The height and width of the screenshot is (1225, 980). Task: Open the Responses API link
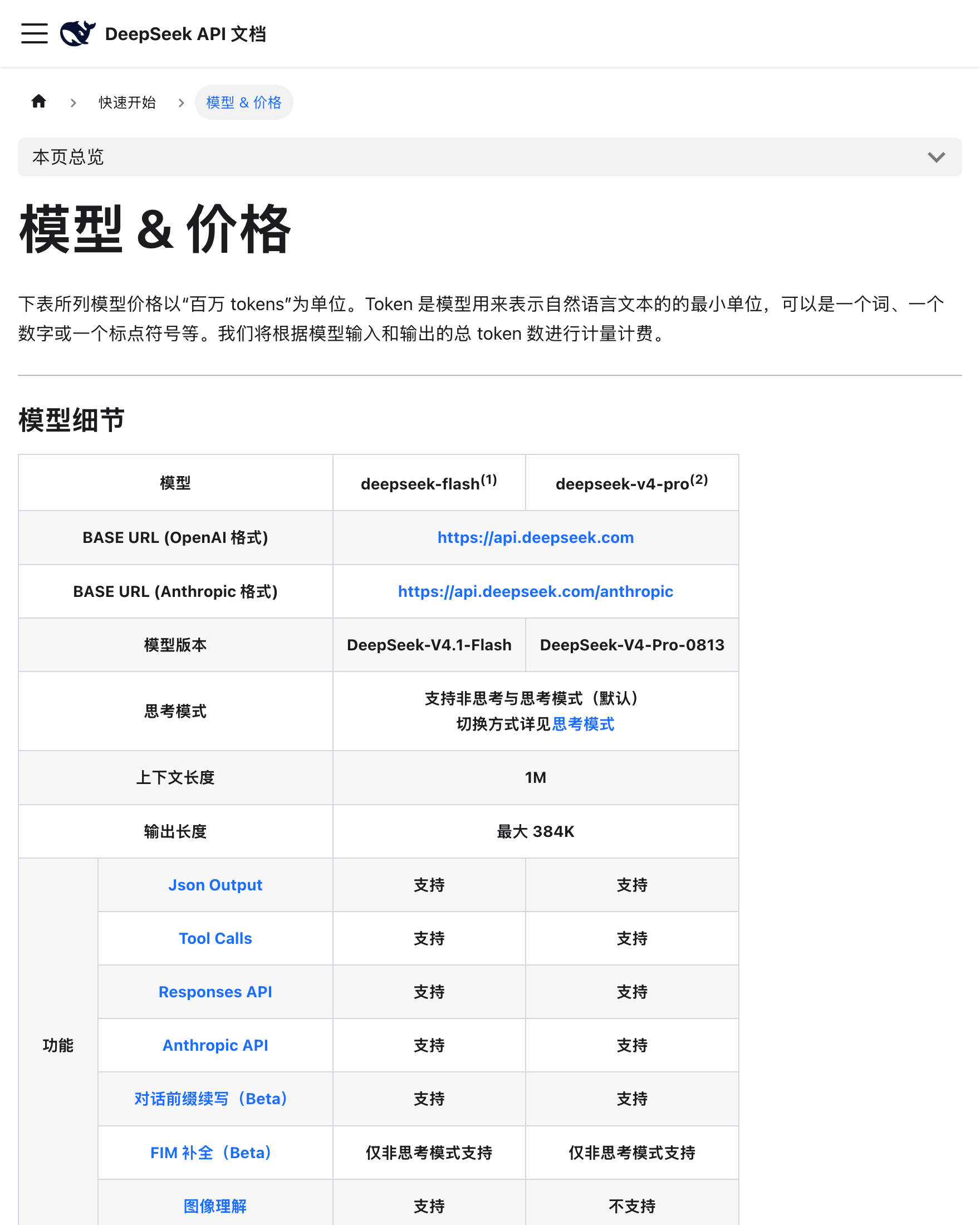215,992
